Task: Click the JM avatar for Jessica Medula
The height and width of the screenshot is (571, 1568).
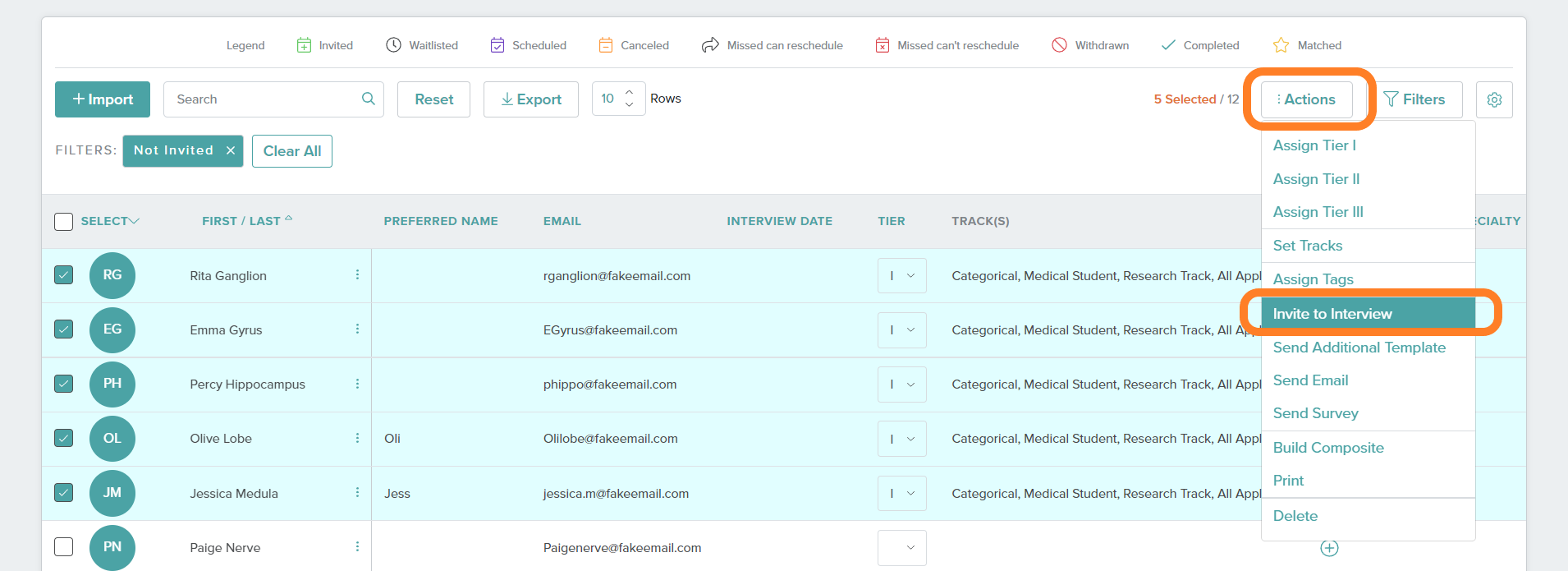Action: 112,493
